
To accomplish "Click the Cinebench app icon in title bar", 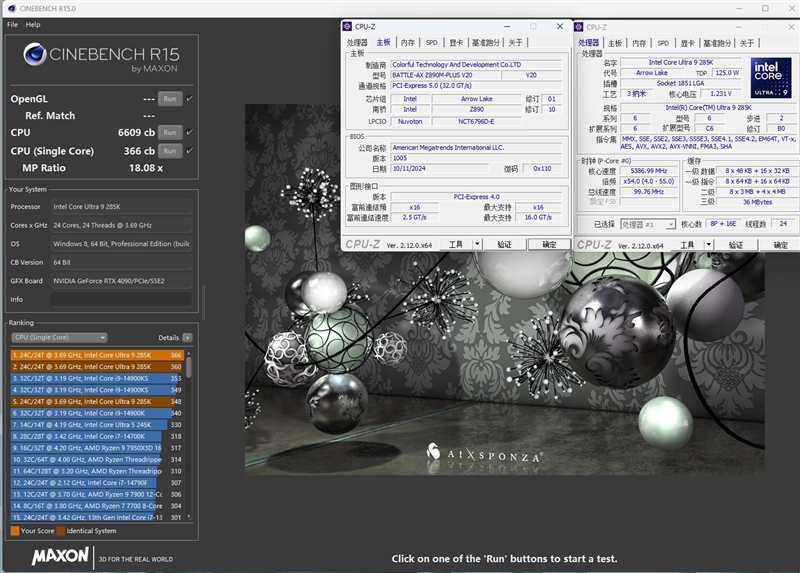I will click(x=11, y=8).
